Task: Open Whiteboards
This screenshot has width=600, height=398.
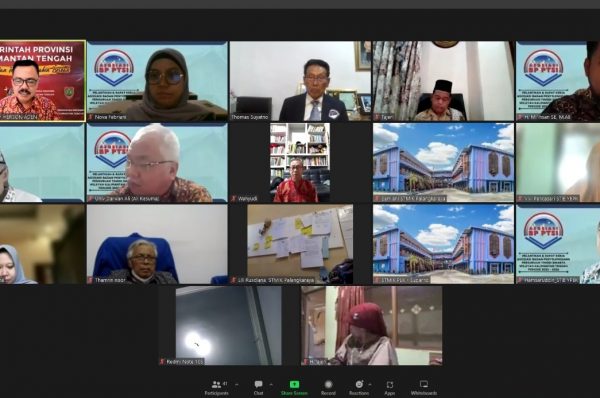Action: click(x=424, y=387)
